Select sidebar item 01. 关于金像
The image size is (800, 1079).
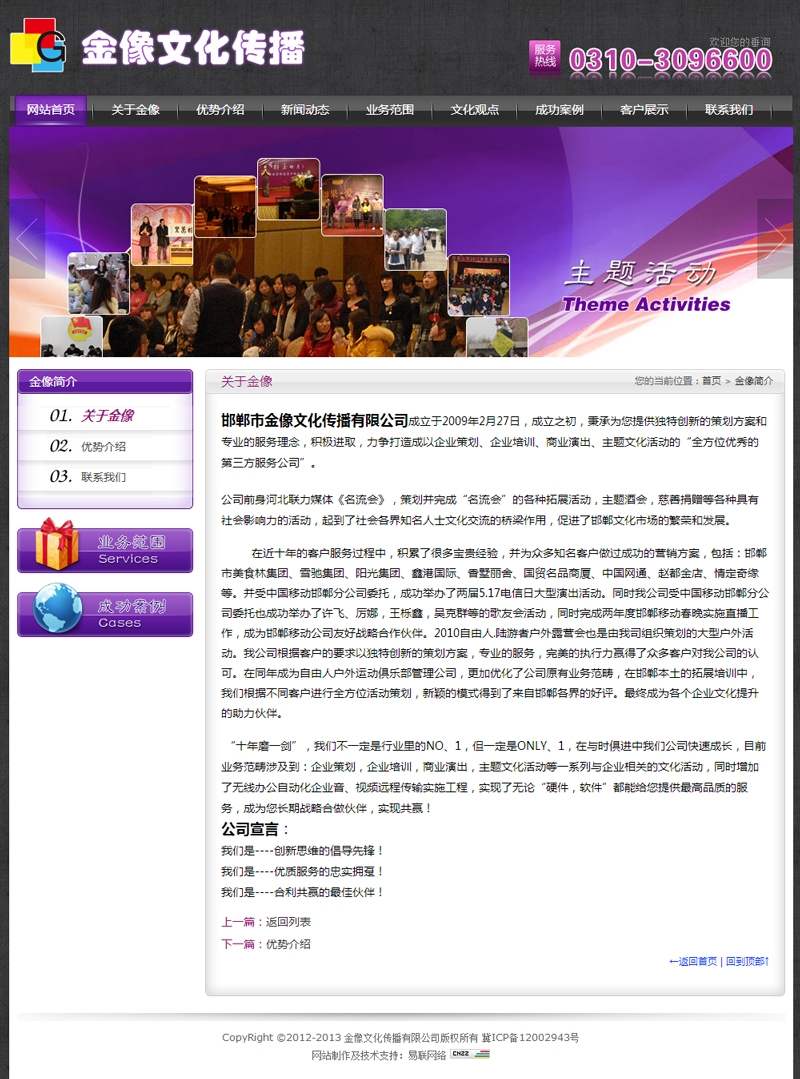coord(106,416)
